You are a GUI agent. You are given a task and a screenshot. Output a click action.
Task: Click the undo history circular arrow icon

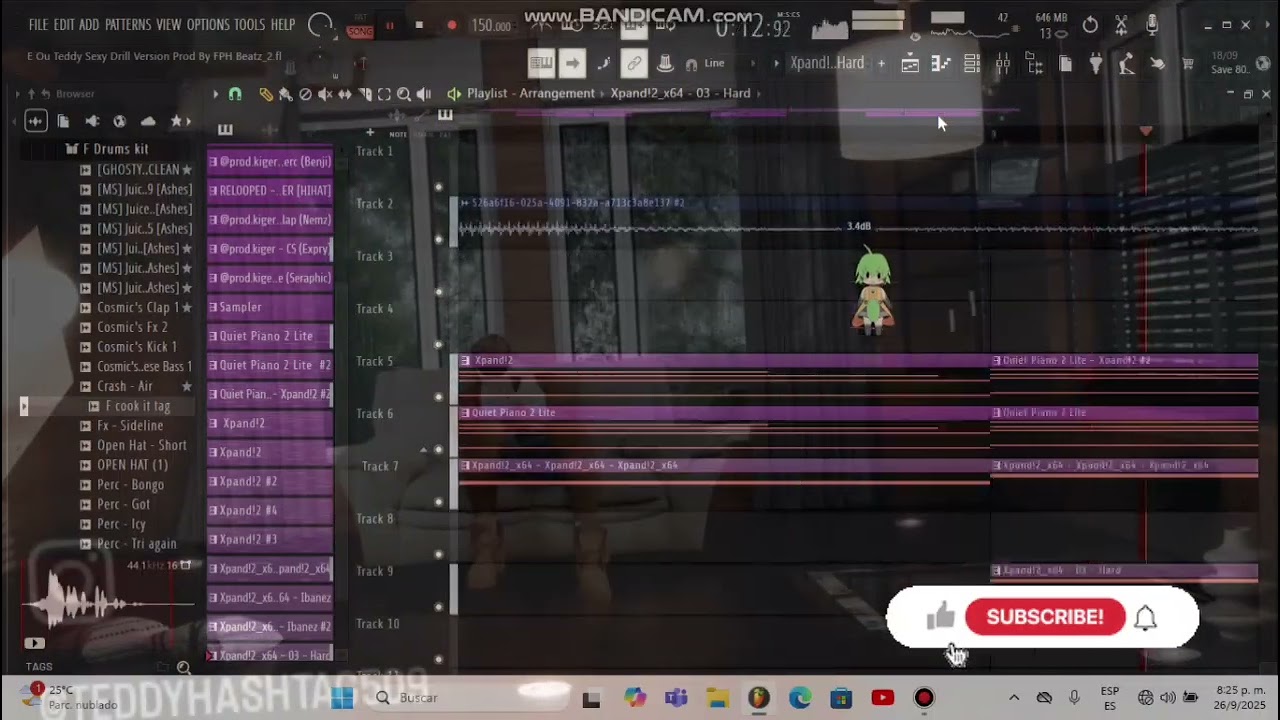1090,25
